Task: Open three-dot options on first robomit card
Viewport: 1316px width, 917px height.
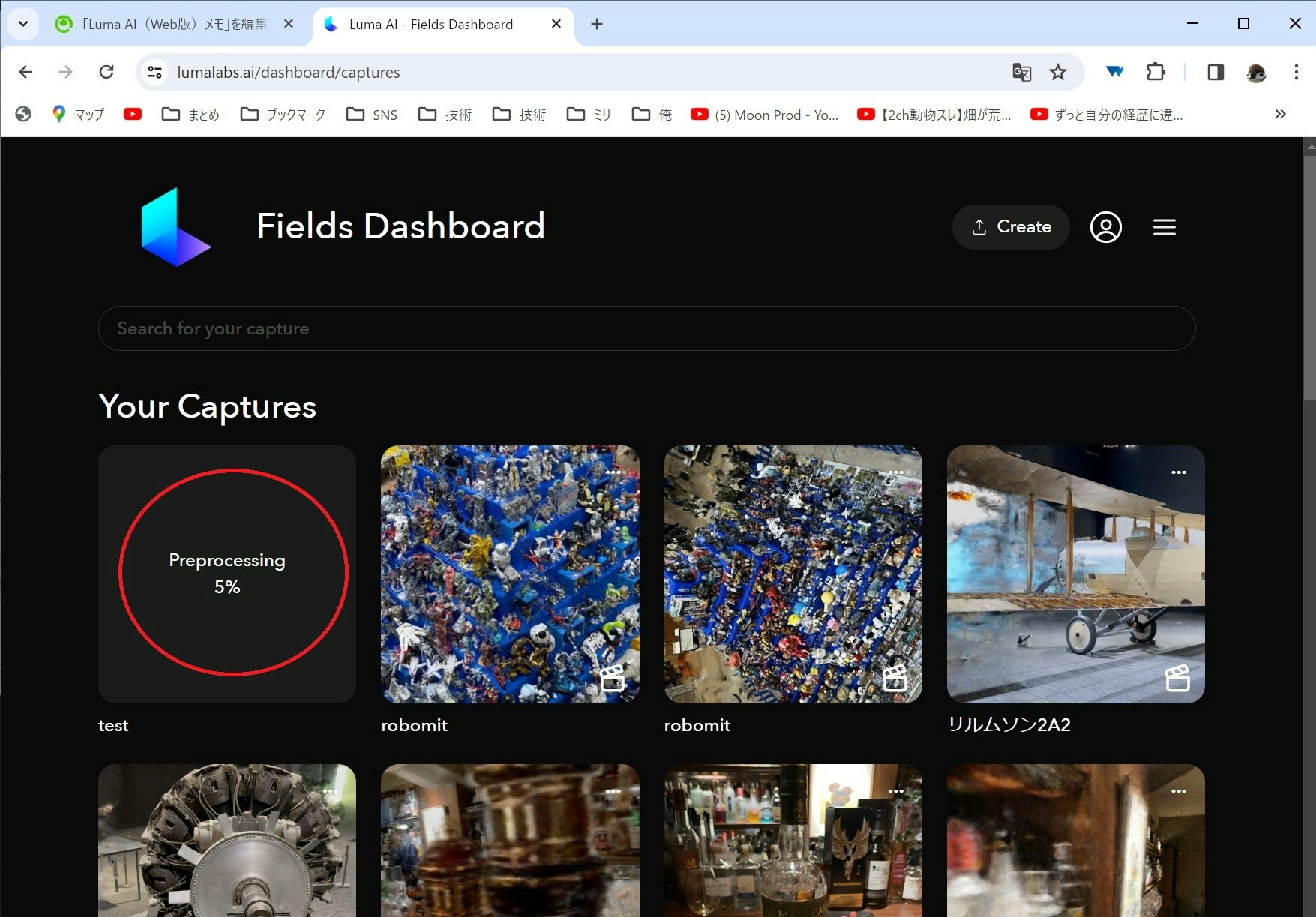Action: coord(613,472)
